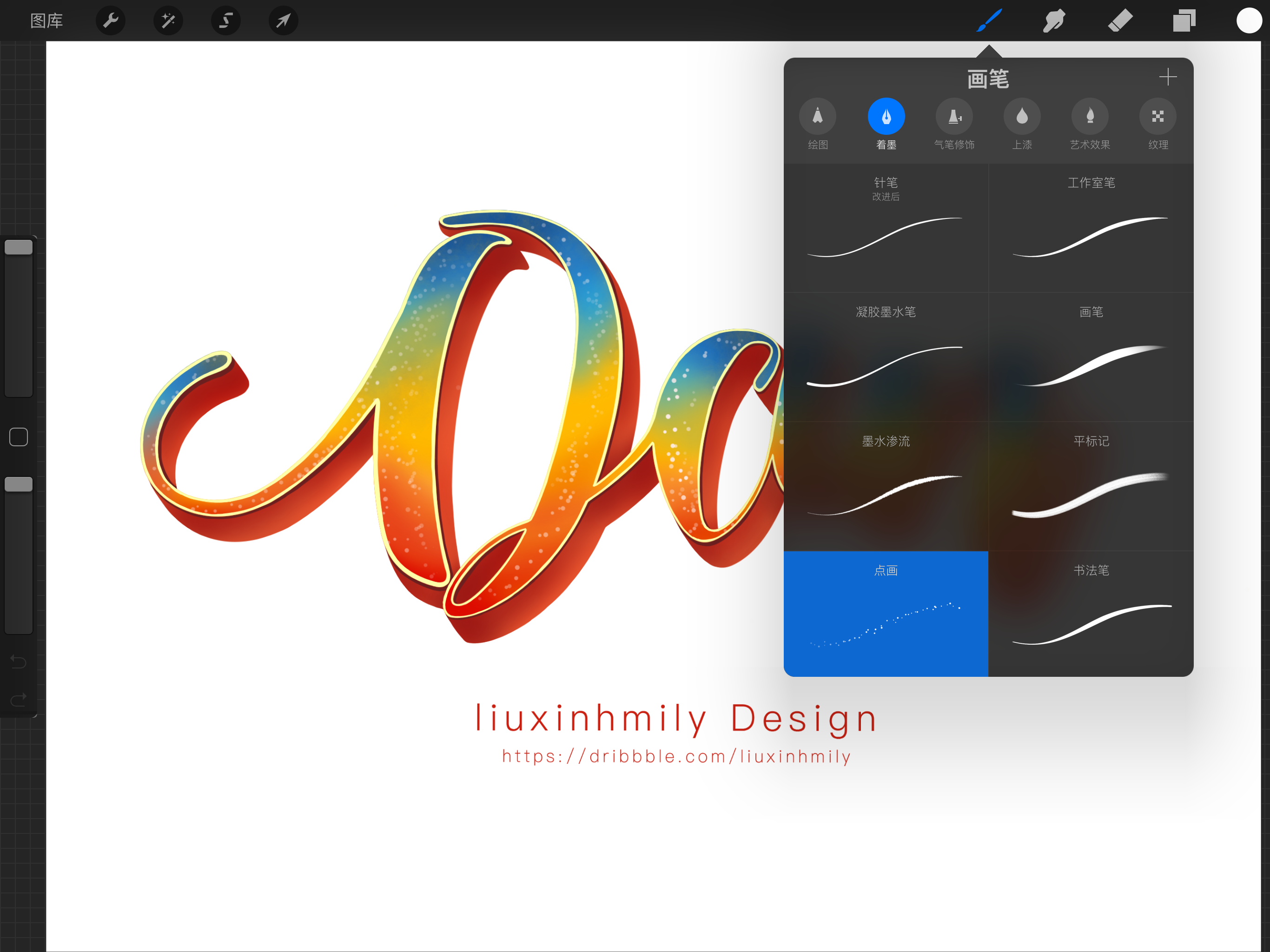Select the Smudge tool

(x=1054, y=21)
